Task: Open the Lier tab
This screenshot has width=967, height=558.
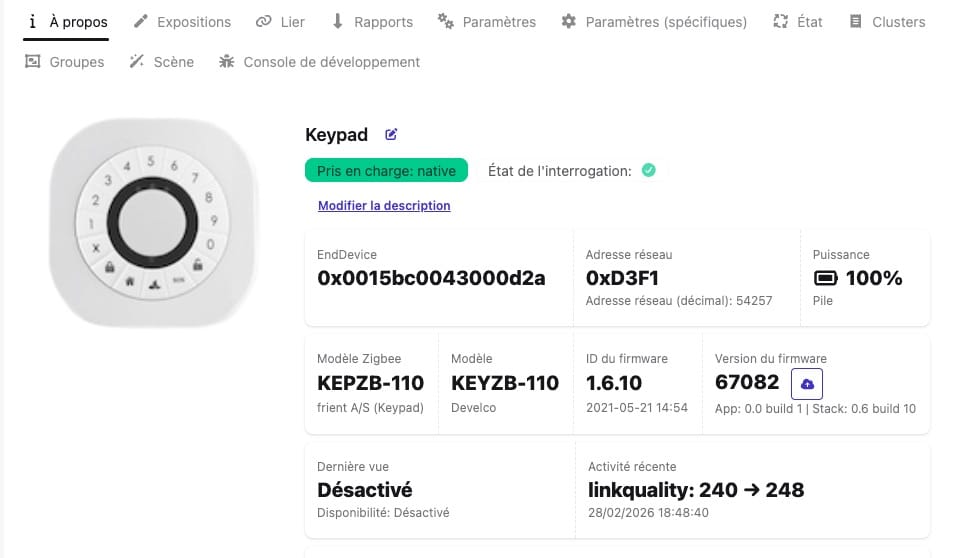Action: (x=279, y=22)
